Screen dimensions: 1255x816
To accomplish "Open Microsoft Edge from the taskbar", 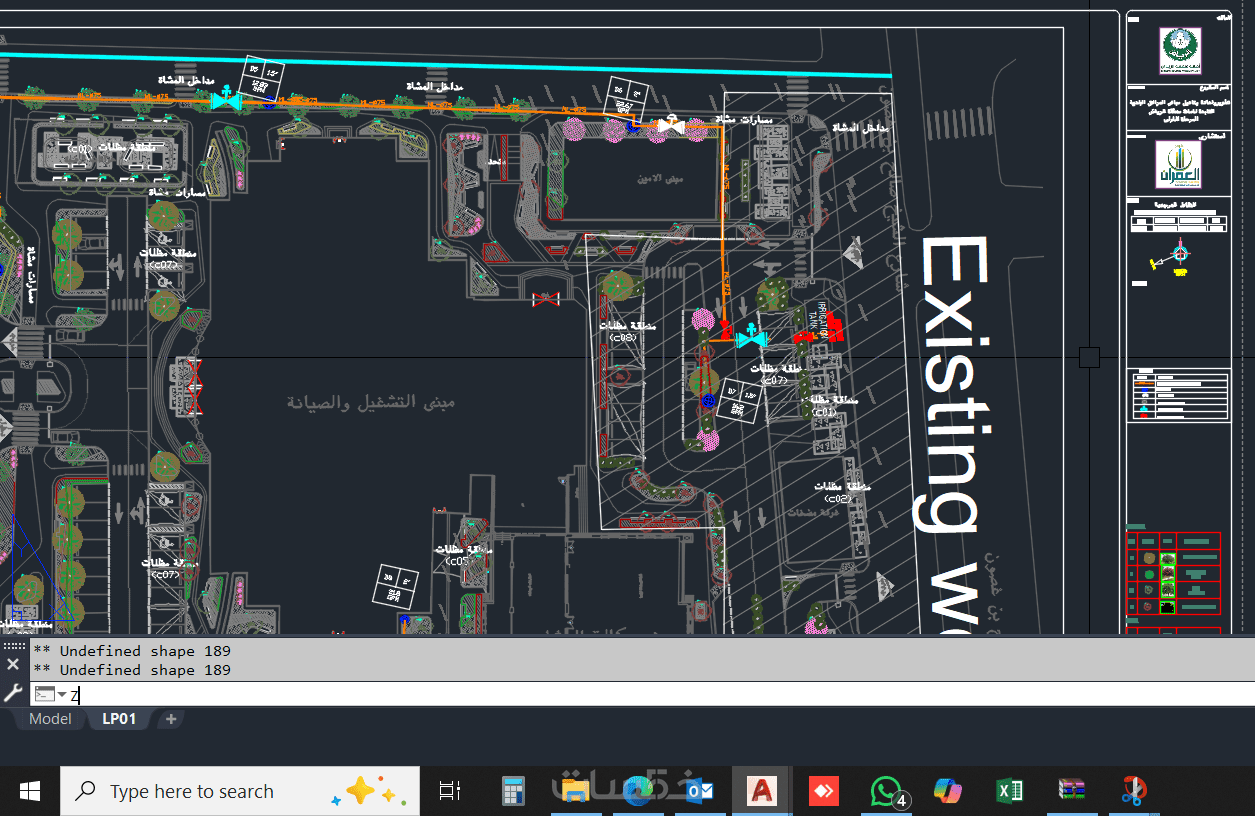I will tap(637, 792).
